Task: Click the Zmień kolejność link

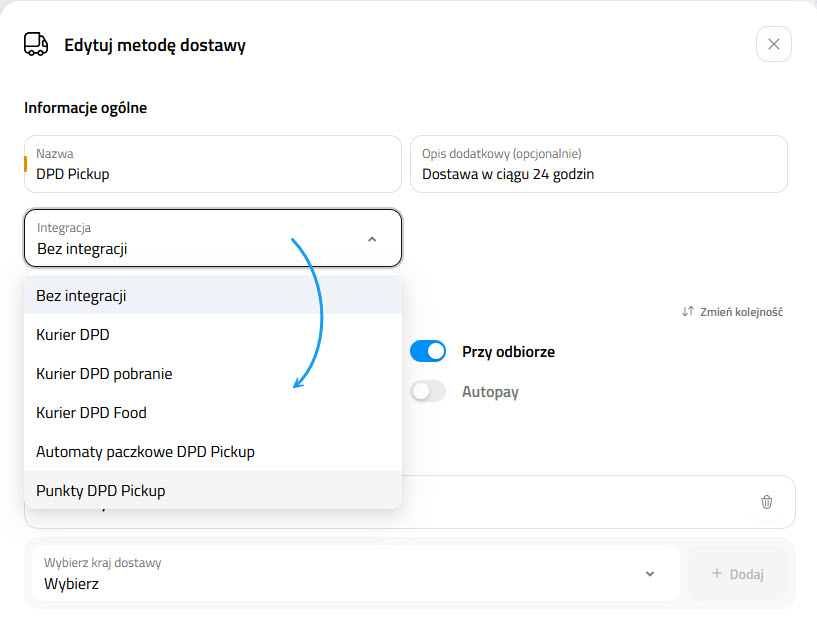Action: pyautogui.click(x=740, y=312)
